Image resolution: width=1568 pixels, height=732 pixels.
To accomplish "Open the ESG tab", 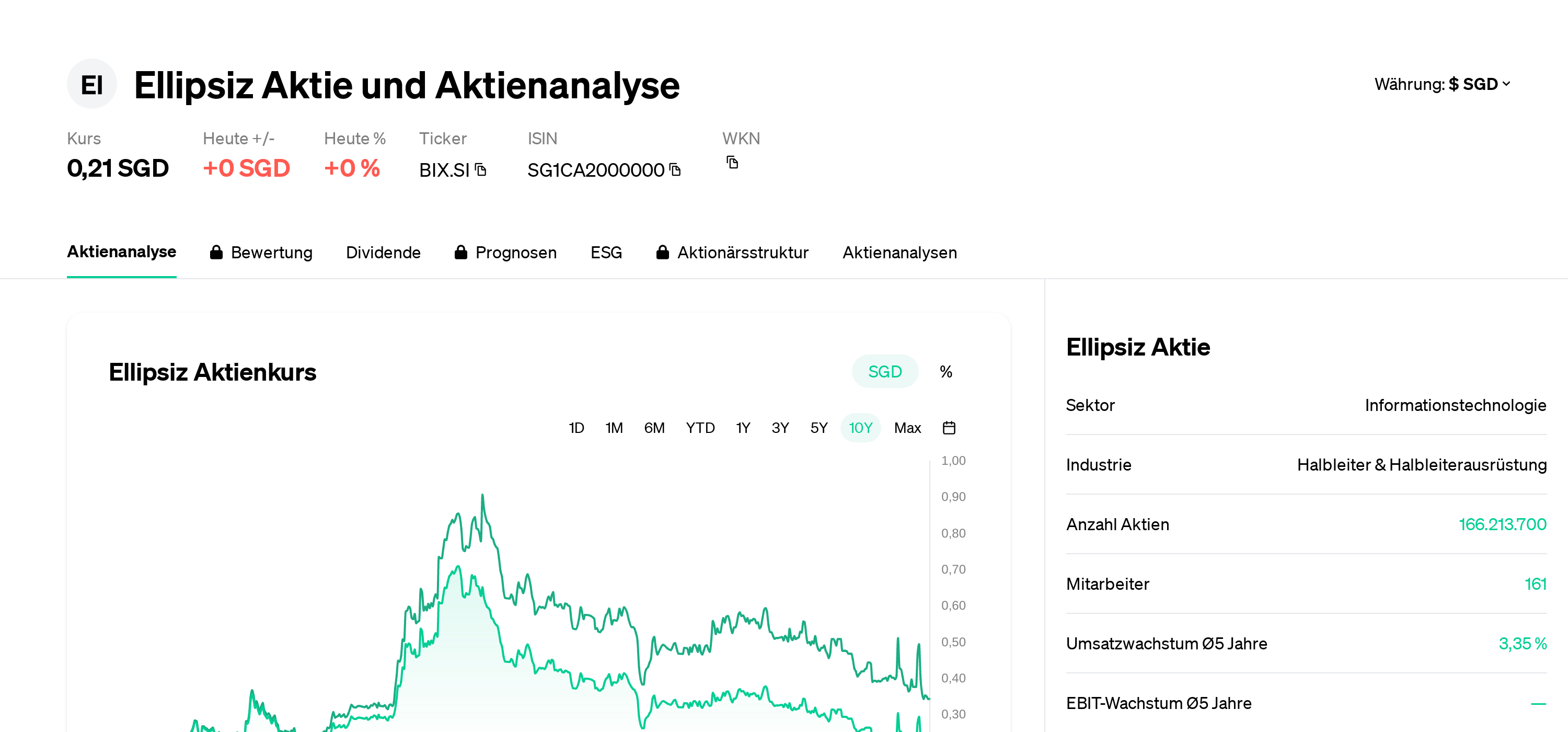I will pos(606,252).
